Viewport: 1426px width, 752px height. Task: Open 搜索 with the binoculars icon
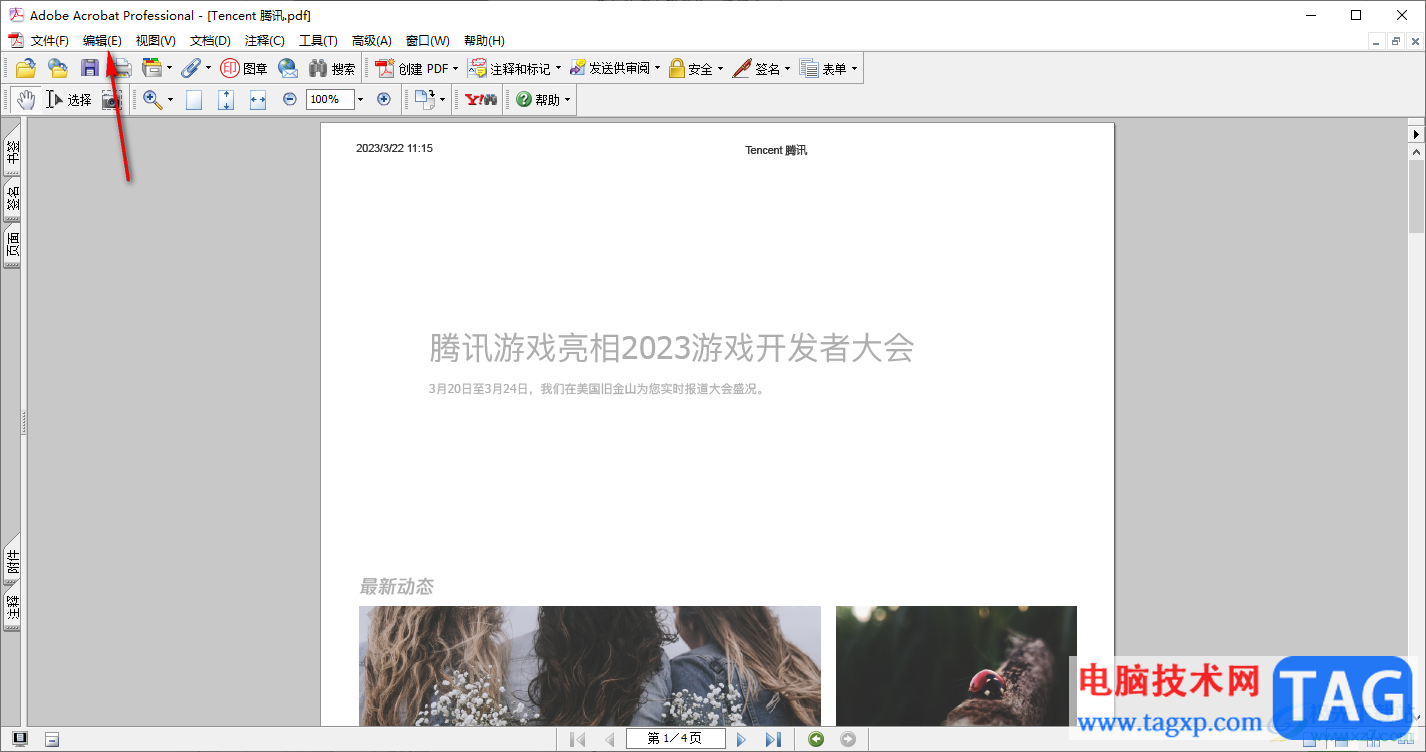coord(332,68)
